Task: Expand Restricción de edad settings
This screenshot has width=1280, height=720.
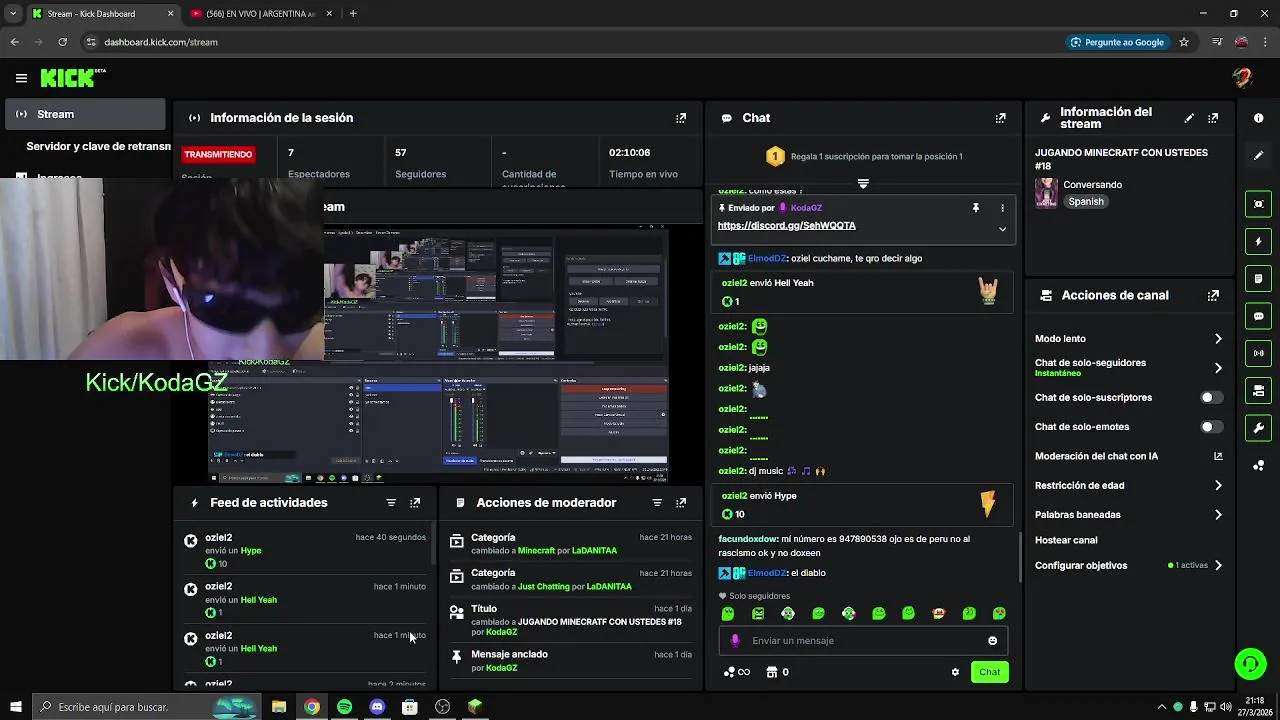Action: [1218, 486]
